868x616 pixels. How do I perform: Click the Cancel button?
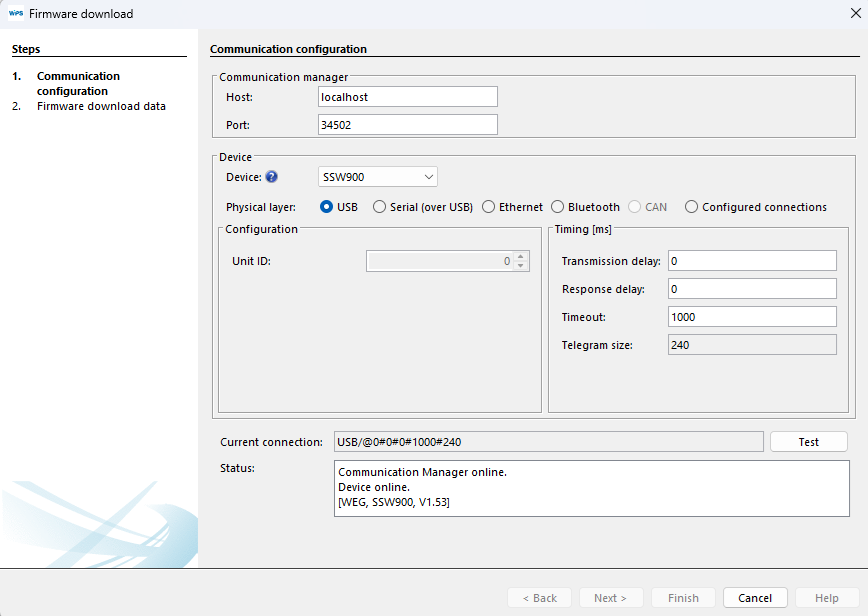click(x=755, y=598)
